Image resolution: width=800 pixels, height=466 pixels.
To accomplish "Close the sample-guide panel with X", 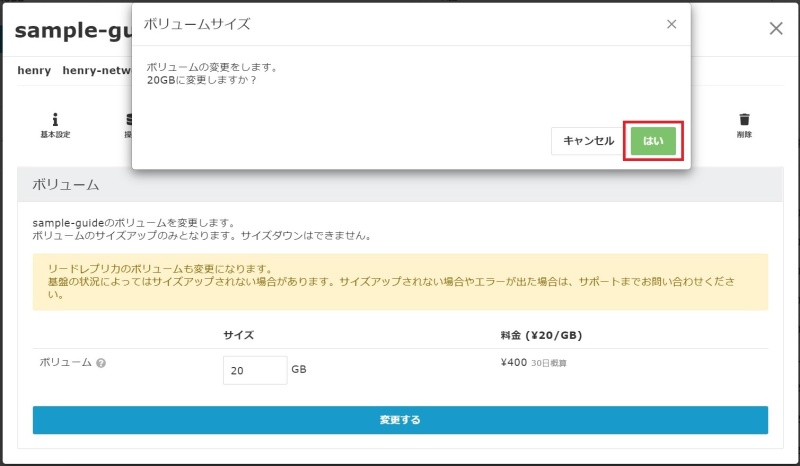I will click(x=776, y=28).
